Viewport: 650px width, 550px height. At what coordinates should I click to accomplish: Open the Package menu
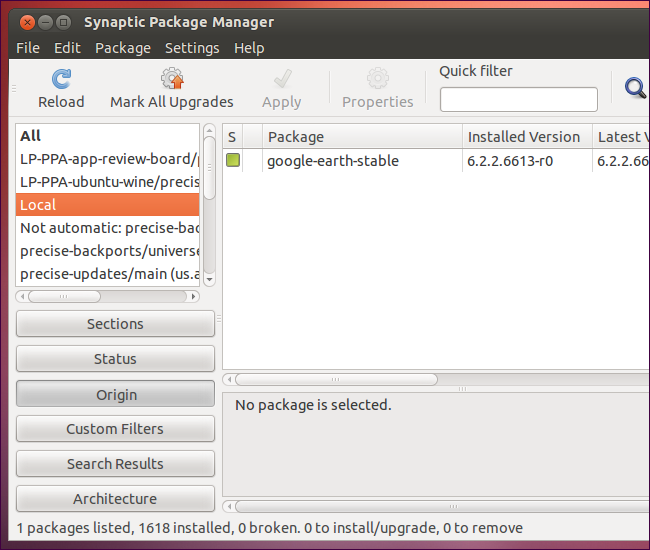123,48
